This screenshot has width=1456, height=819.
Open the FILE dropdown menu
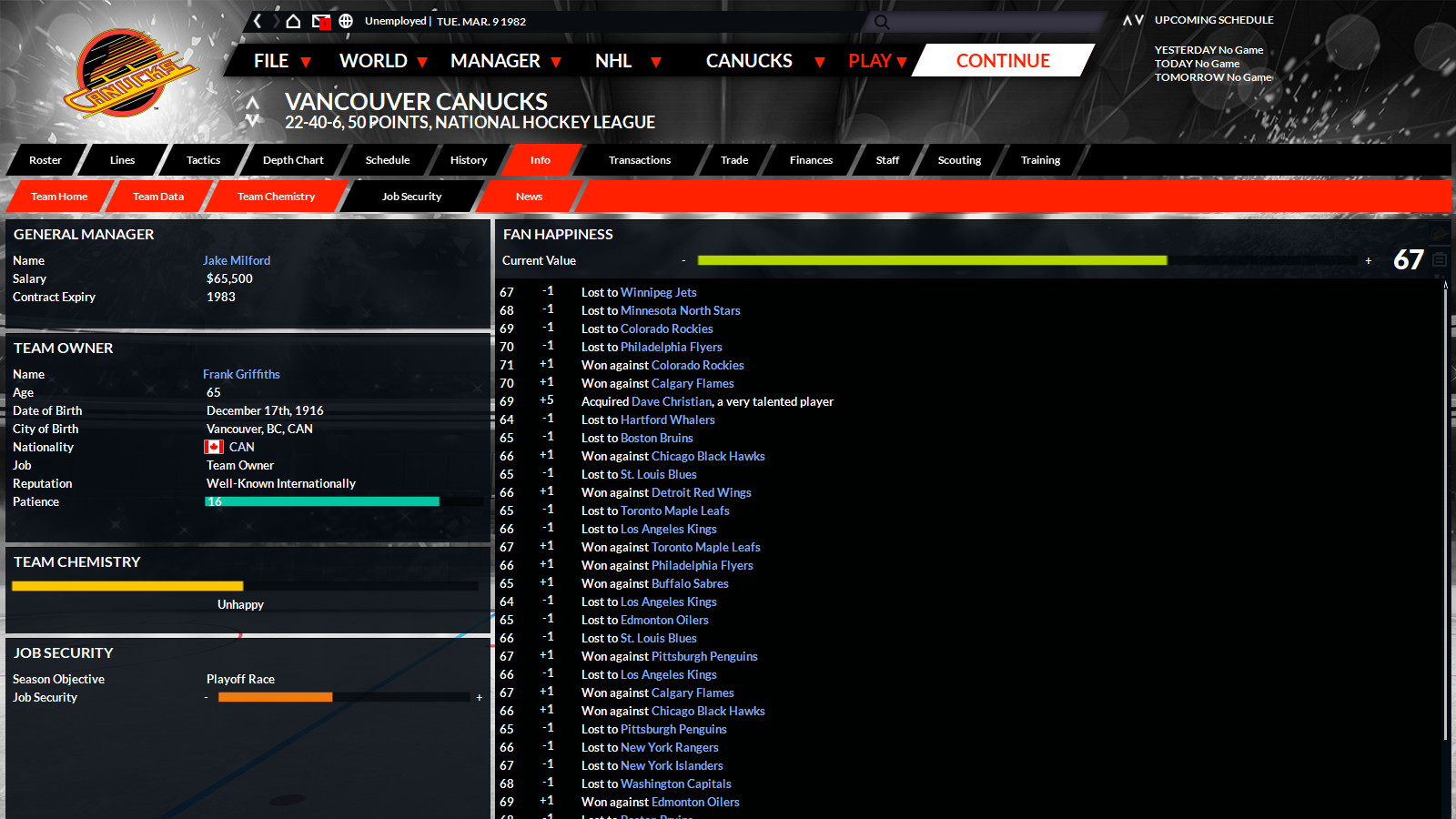click(x=271, y=60)
